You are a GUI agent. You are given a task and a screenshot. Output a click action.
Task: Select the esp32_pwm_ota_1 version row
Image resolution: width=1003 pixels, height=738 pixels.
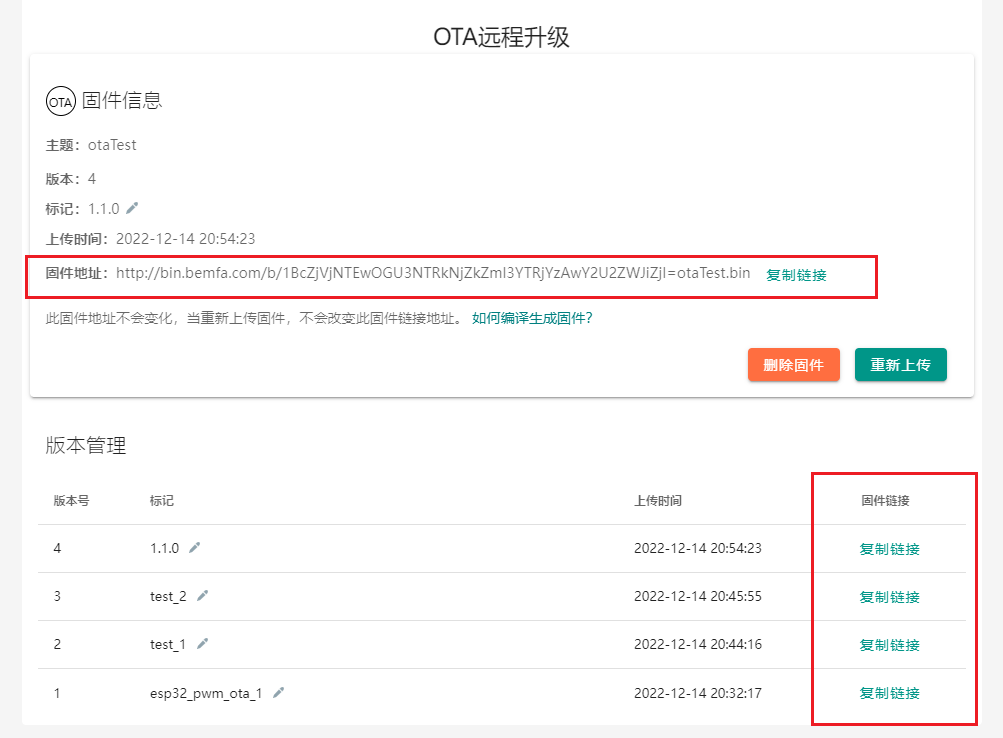(400, 692)
